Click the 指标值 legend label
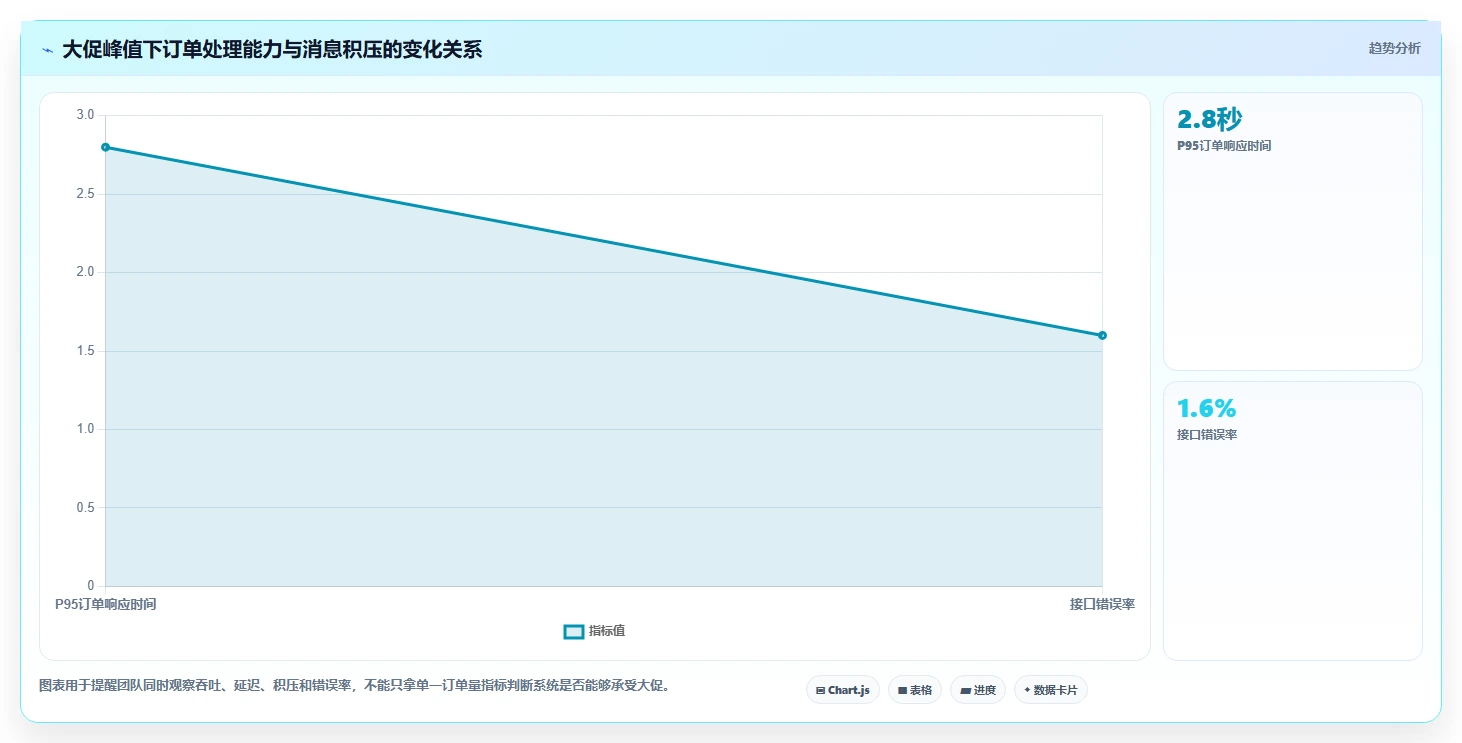 point(607,631)
